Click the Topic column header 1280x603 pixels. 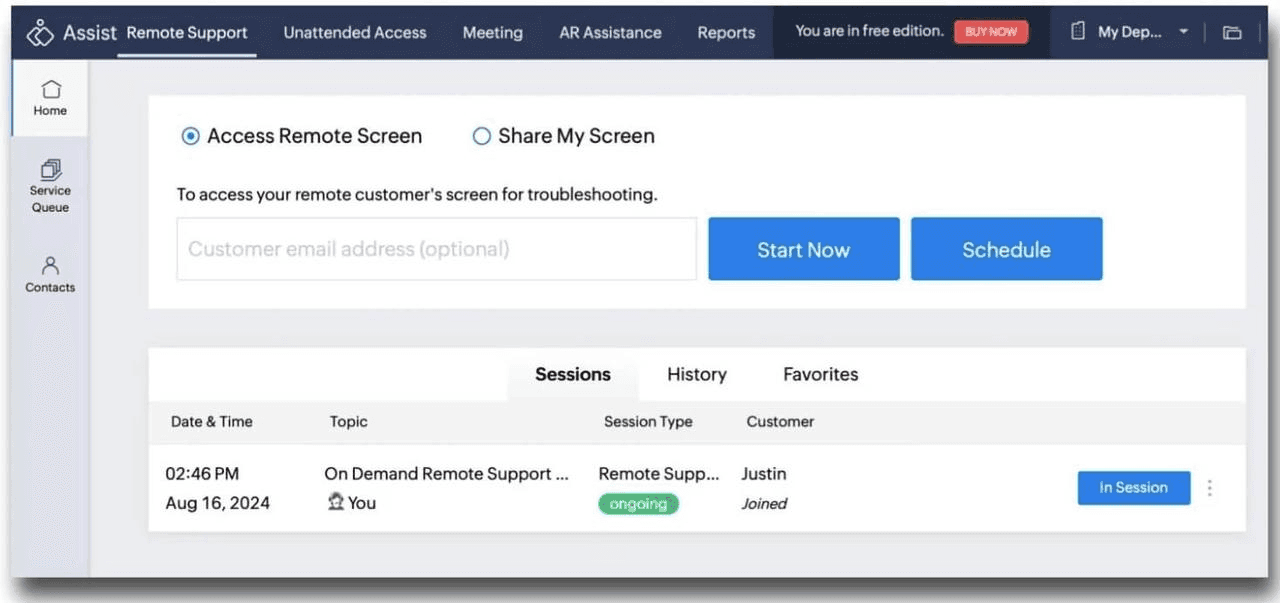point(349,422)
